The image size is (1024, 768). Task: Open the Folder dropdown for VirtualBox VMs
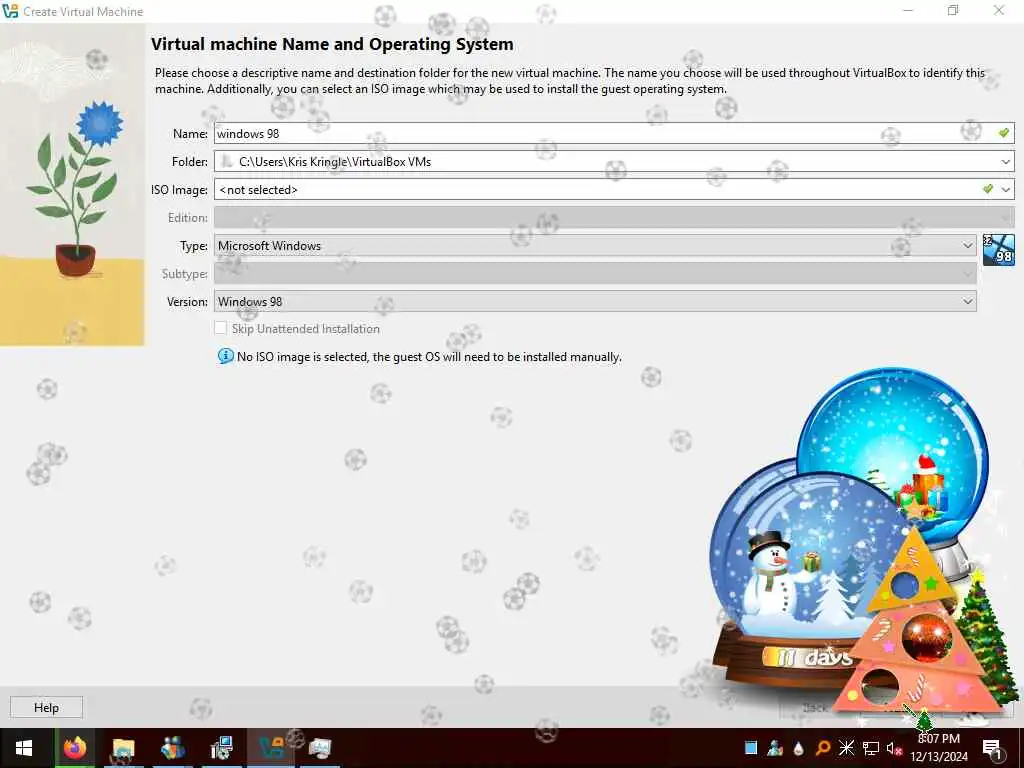pyautogui.click(x=614, y=161)
